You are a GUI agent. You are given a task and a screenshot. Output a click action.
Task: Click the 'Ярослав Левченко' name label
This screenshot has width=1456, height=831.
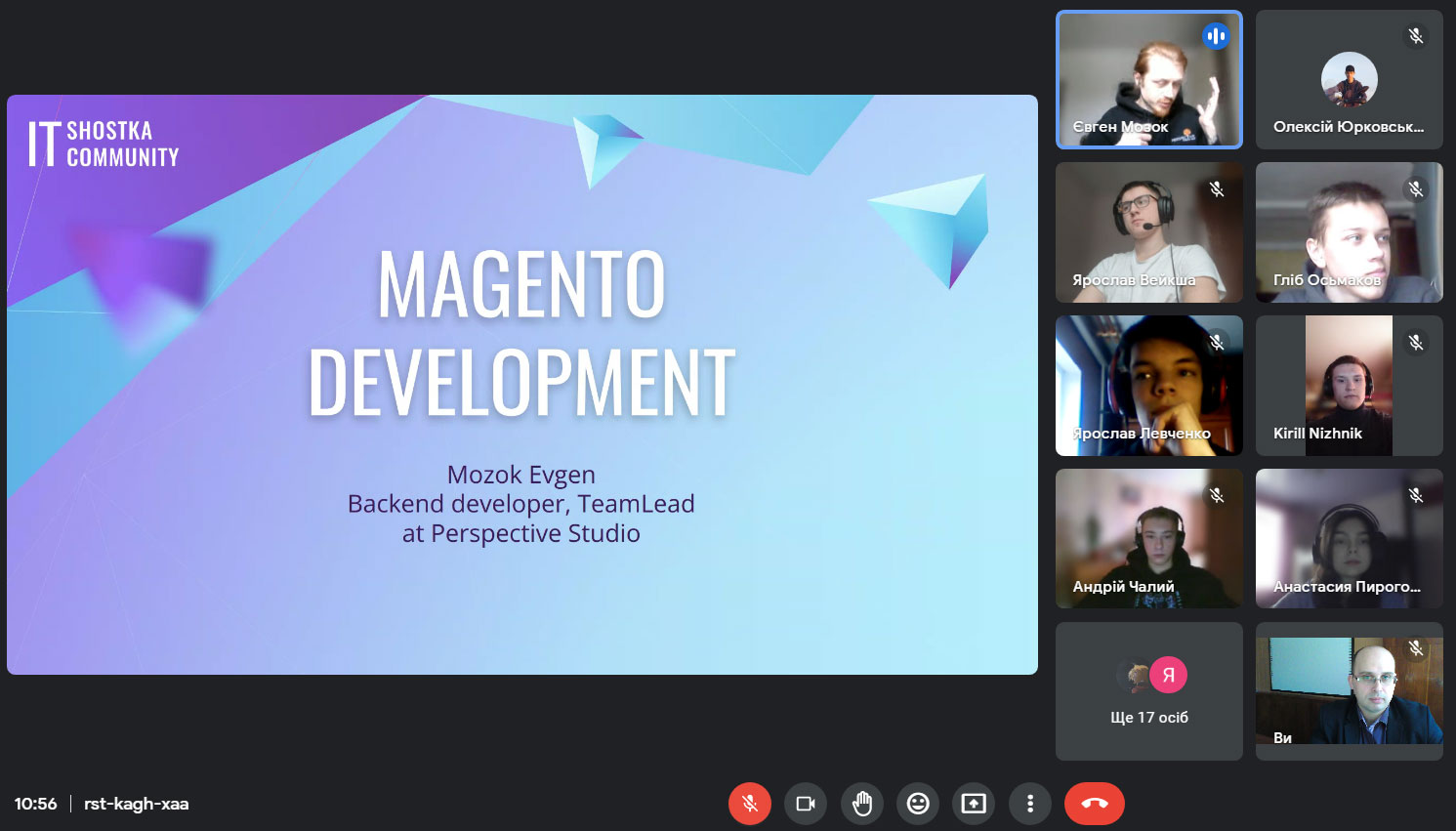pyautogui.click(x=1142, y=434)
